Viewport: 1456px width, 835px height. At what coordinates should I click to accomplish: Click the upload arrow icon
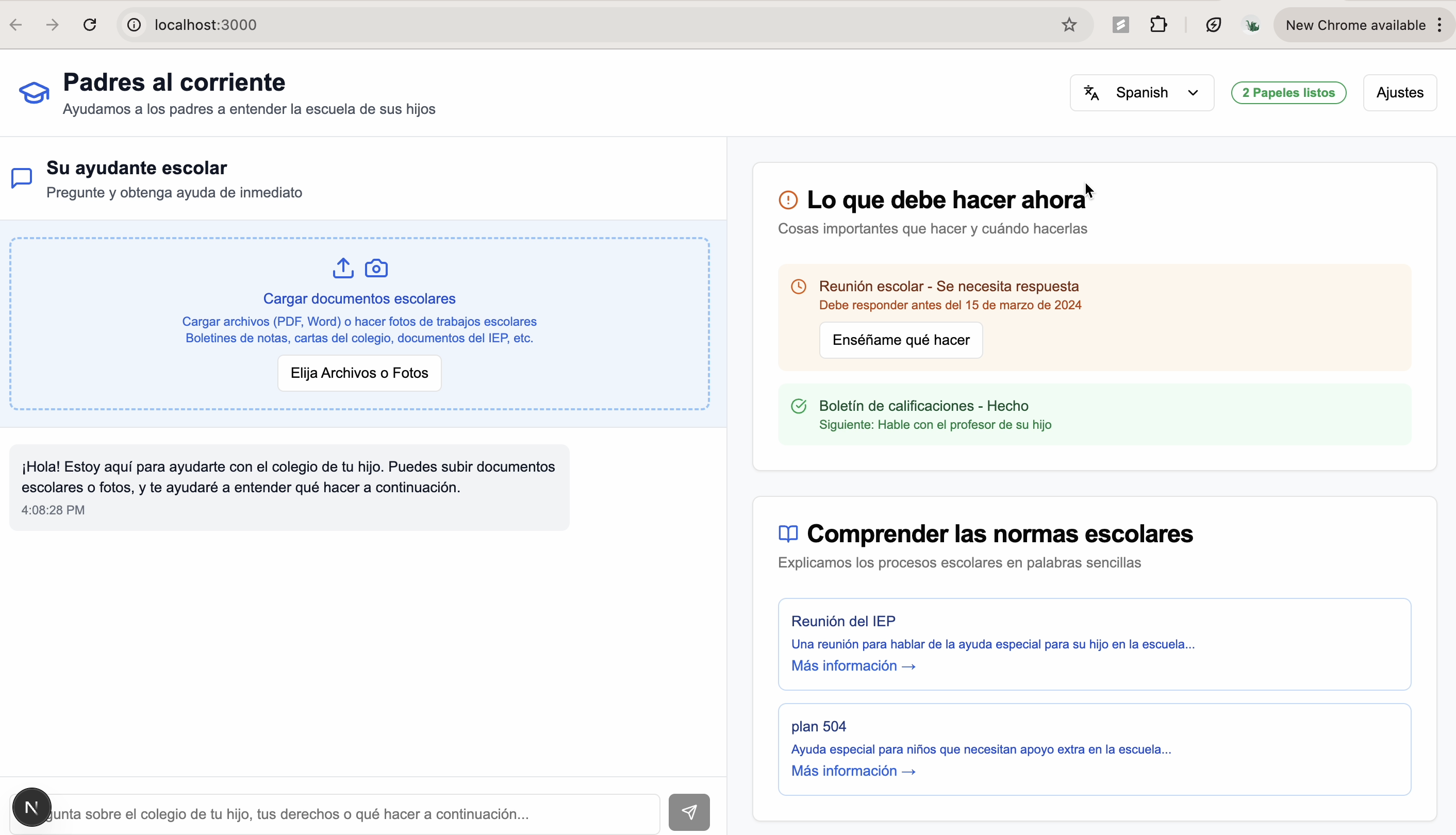(343, 268)
